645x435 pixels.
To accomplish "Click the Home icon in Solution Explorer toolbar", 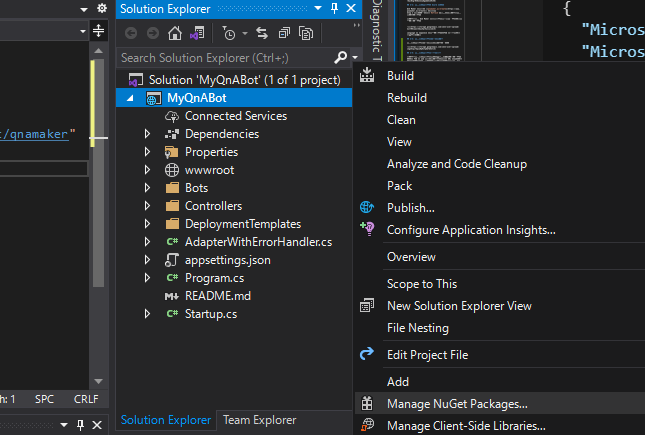I will (175, 33).
